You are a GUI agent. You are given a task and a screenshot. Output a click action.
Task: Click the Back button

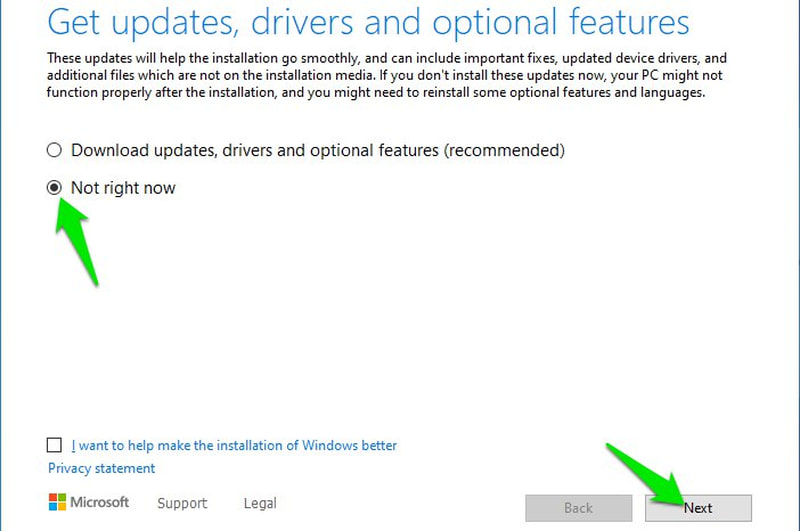[x=579, y=508]
